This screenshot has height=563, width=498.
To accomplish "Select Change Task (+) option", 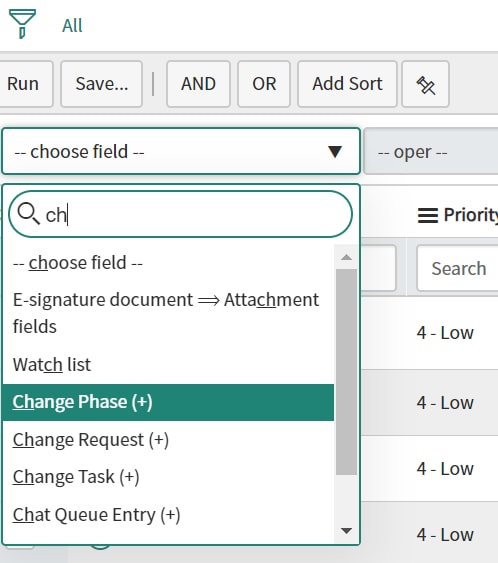I will pyautogui.click(x=168, y=477).
